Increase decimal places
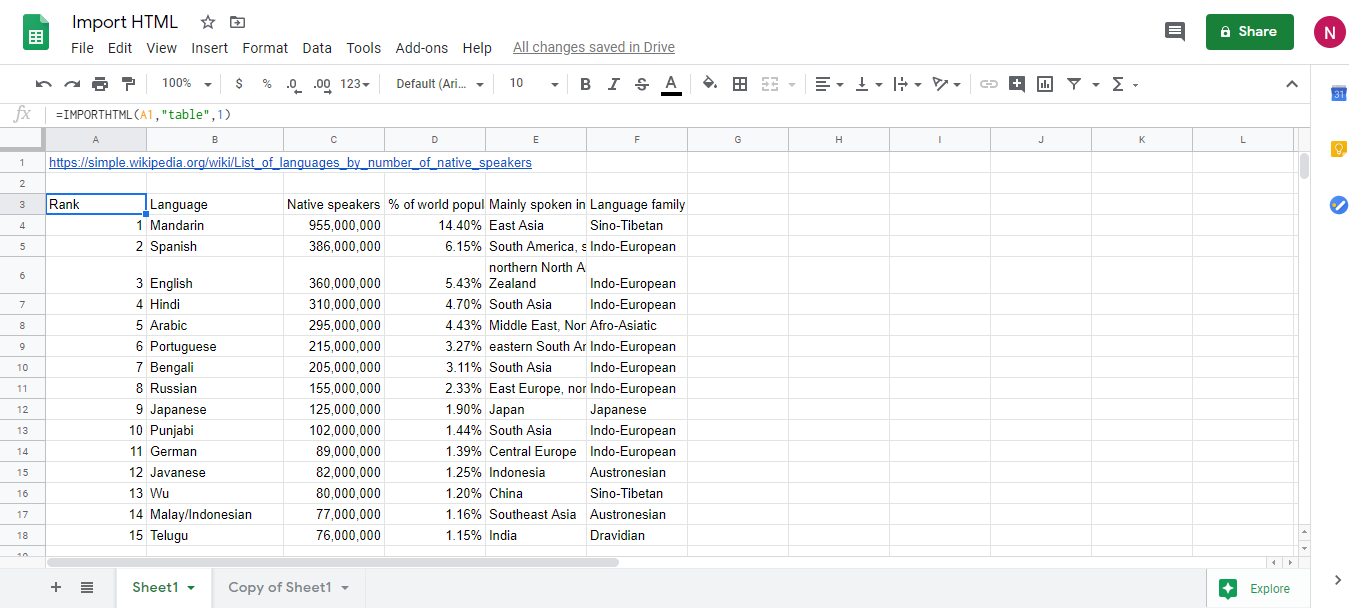The height and width of the screenshot is (608, 1349). pos(322,84)
